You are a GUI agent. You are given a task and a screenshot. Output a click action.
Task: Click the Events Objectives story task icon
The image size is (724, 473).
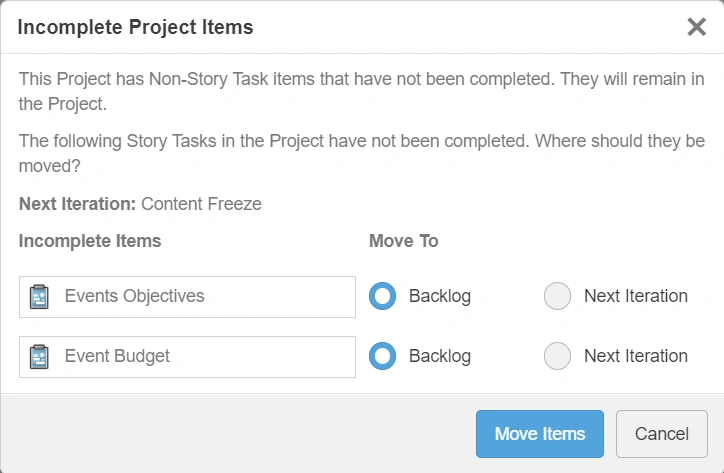point(40,297)
